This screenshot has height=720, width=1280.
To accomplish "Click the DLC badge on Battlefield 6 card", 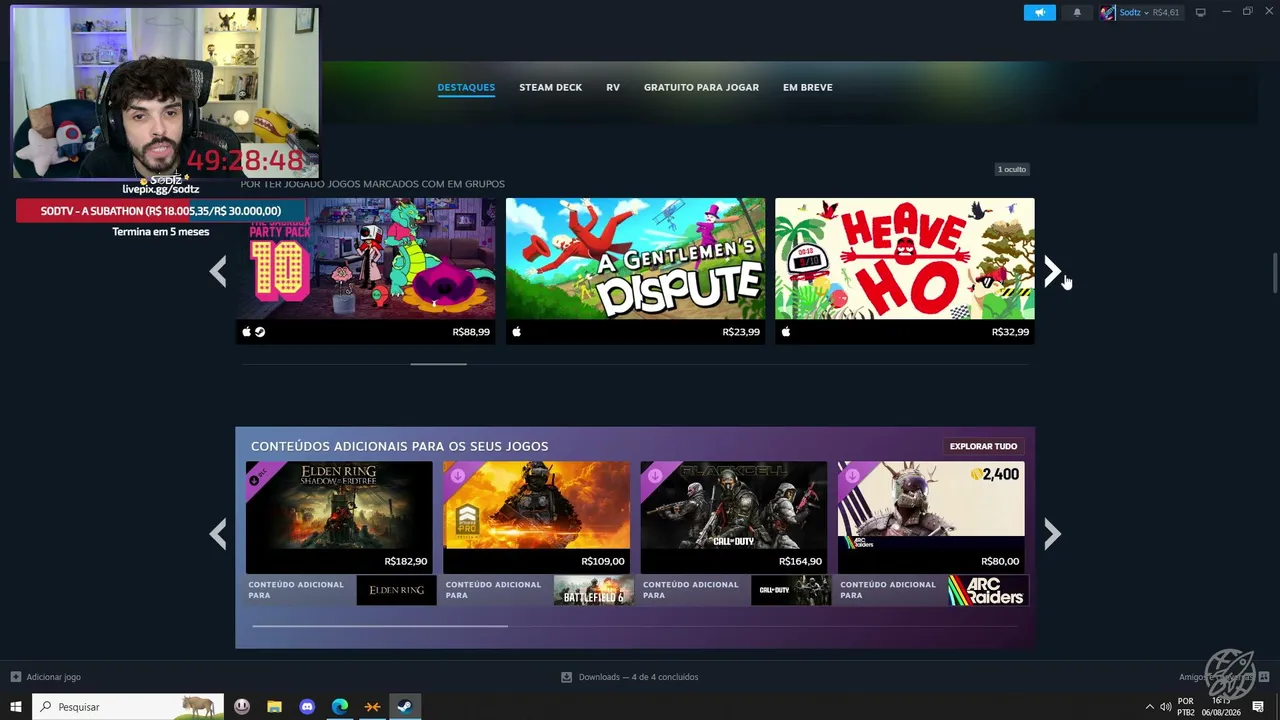I will (456, 475).
